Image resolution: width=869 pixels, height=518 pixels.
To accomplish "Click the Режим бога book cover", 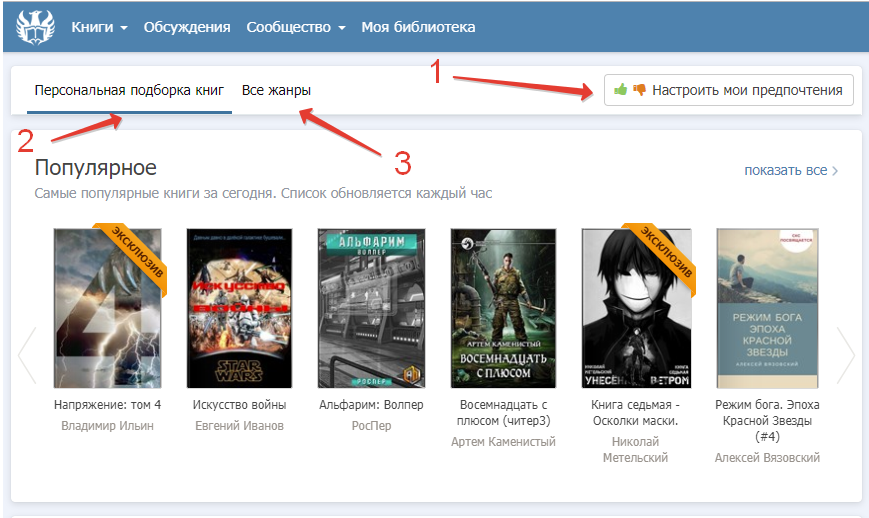I will coord(767,308).
